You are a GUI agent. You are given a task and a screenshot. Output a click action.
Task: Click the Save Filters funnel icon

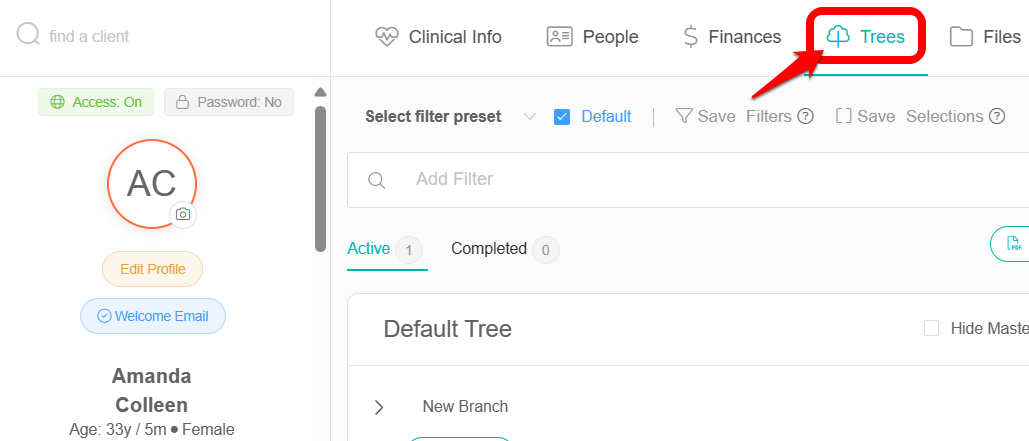tap(684, 116)
